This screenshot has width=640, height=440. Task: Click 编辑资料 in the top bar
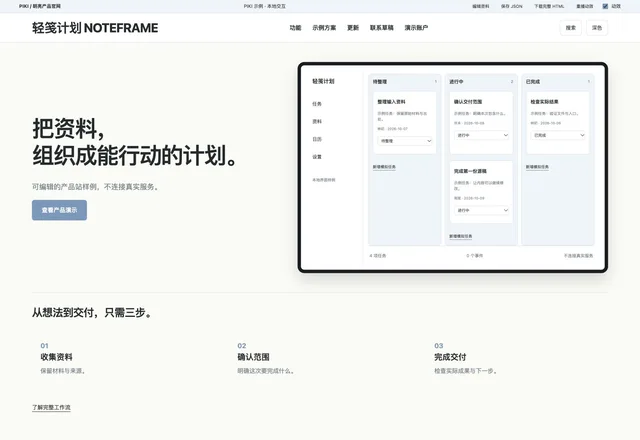coord(480,6)
